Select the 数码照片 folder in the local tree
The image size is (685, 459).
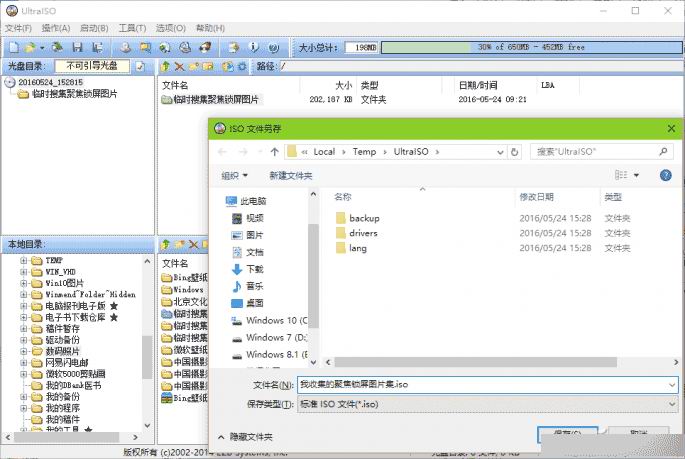tap(62, 351)
